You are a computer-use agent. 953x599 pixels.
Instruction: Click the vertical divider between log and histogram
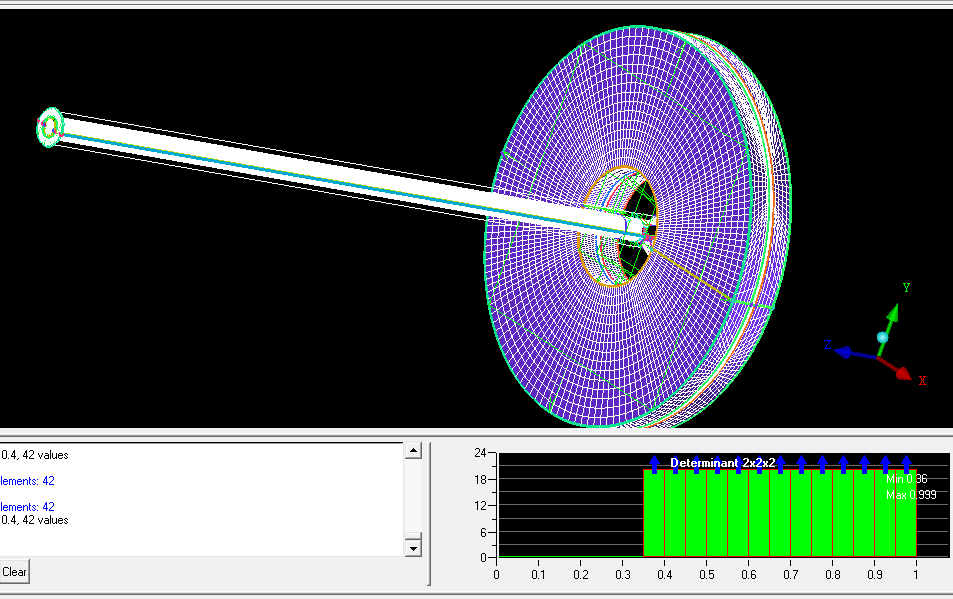click(430, 514)
